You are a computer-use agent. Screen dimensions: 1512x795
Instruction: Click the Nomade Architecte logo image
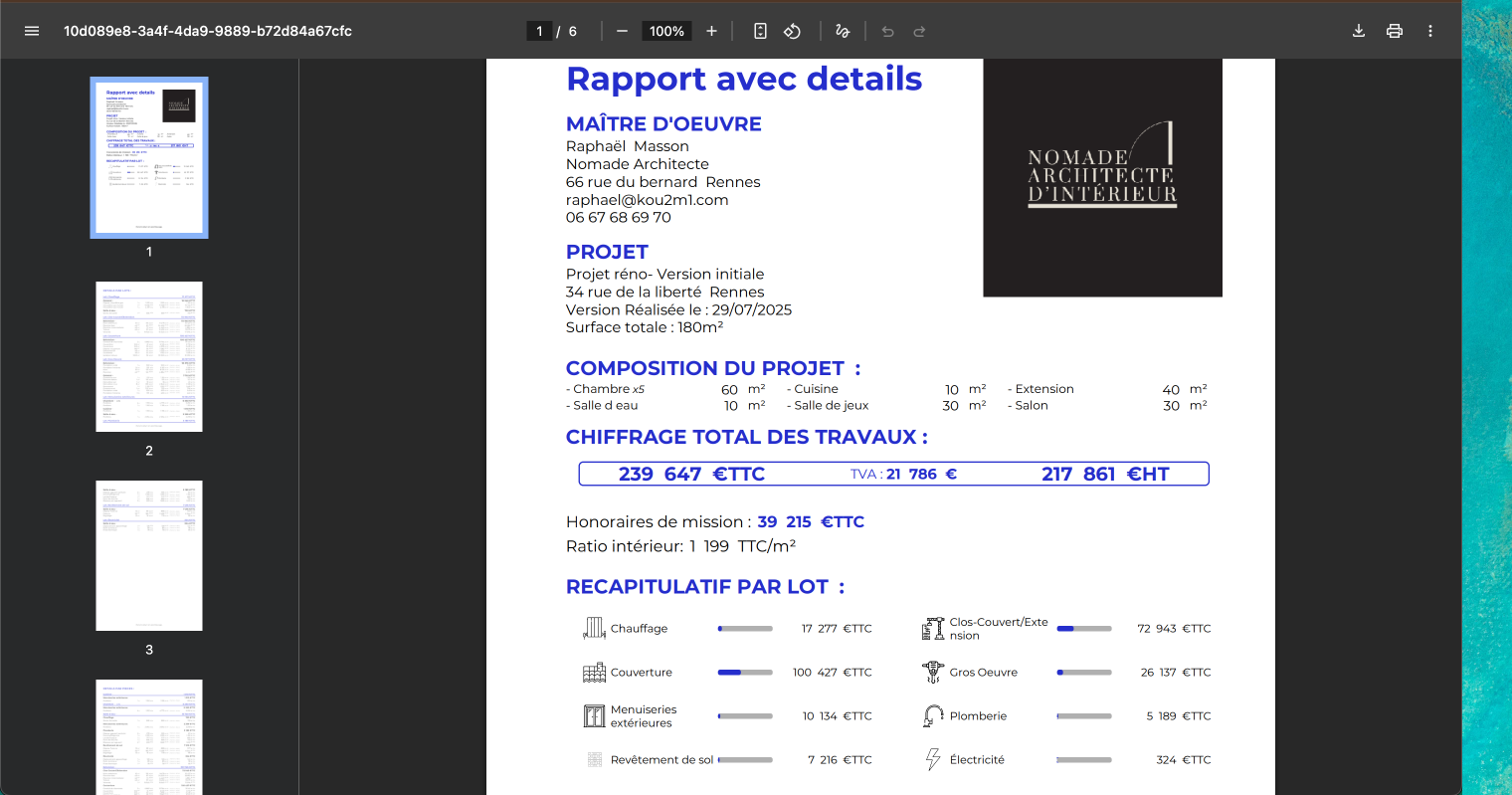(1102, 177)
